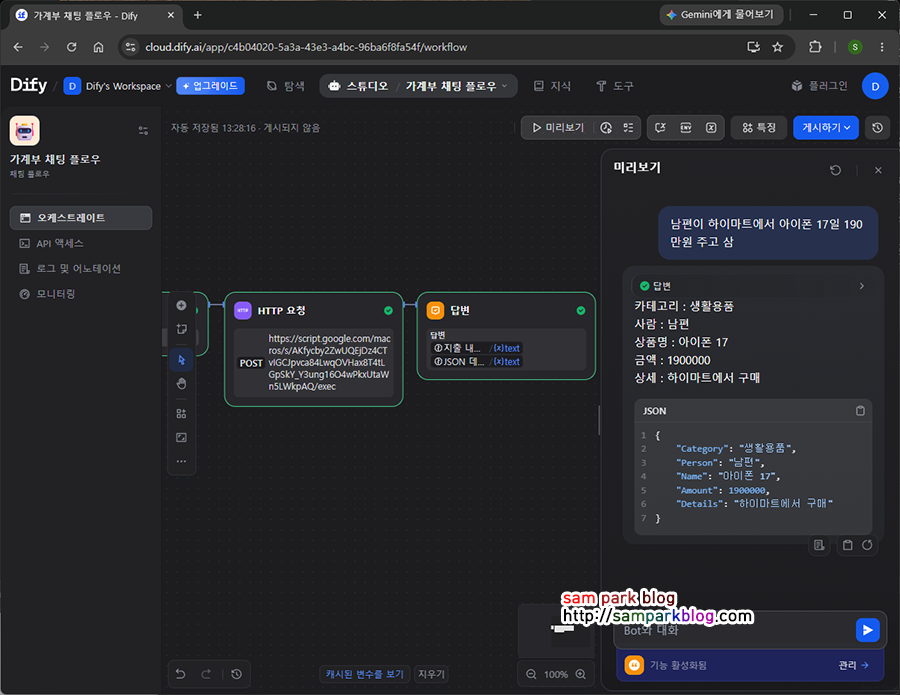Open the 가계부 채팅 플로우 app switcher dropdown
This screenshot has width=900, height=695.
(x=456, y=86)
